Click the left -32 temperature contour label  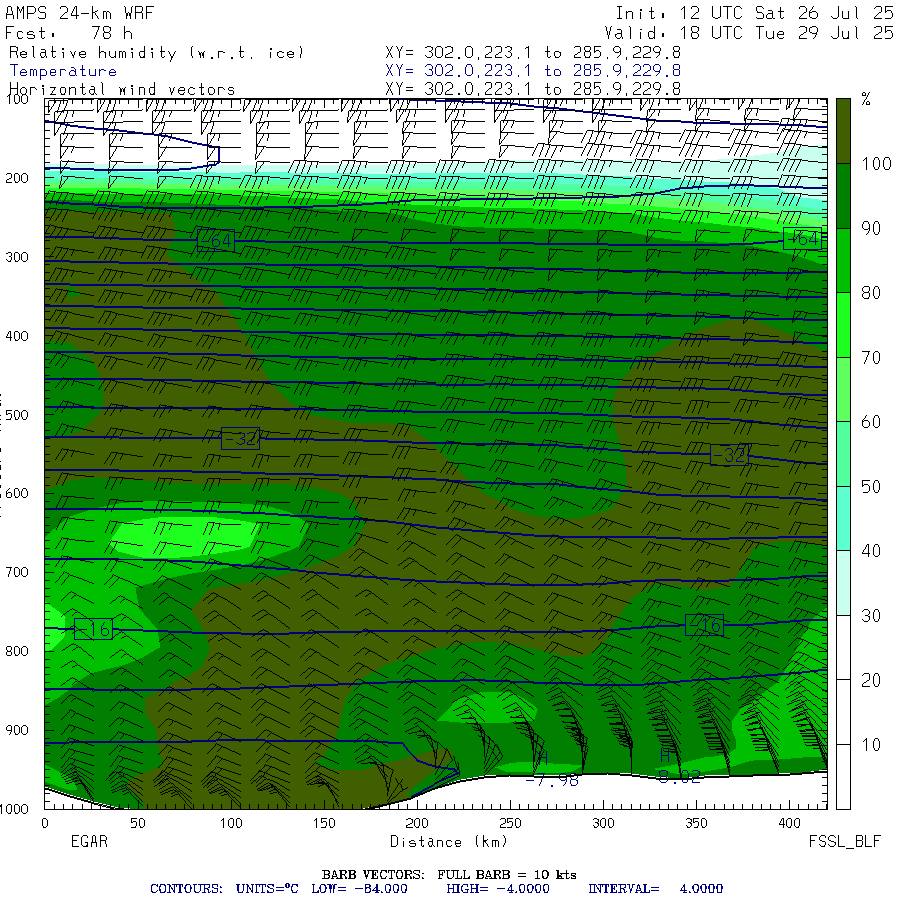tap(240, 439)
